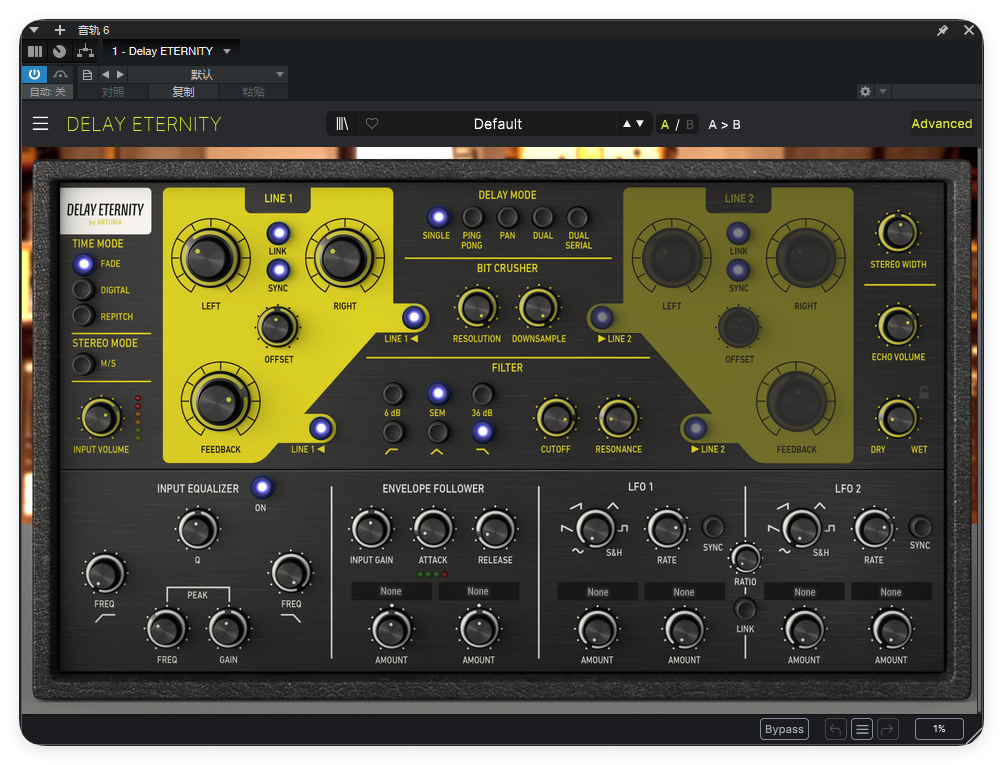
Task: Click the compare button in host bar
Action: point(113,92)
